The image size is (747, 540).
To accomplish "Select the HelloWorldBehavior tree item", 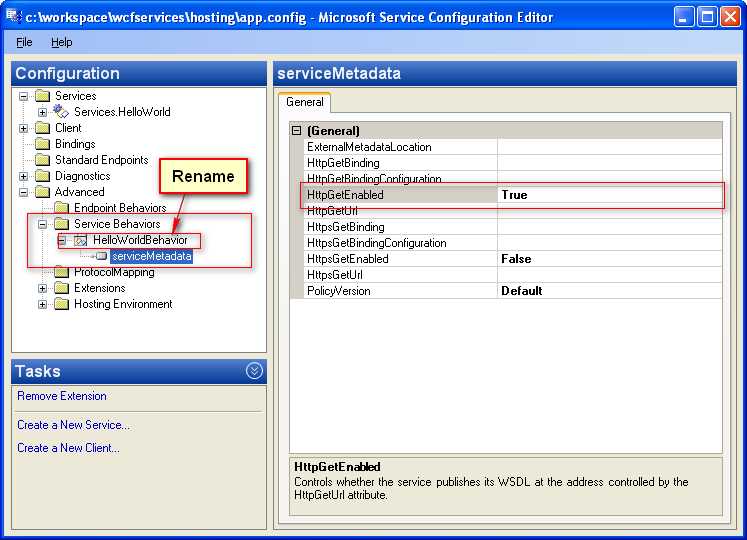I will (140, 240).
